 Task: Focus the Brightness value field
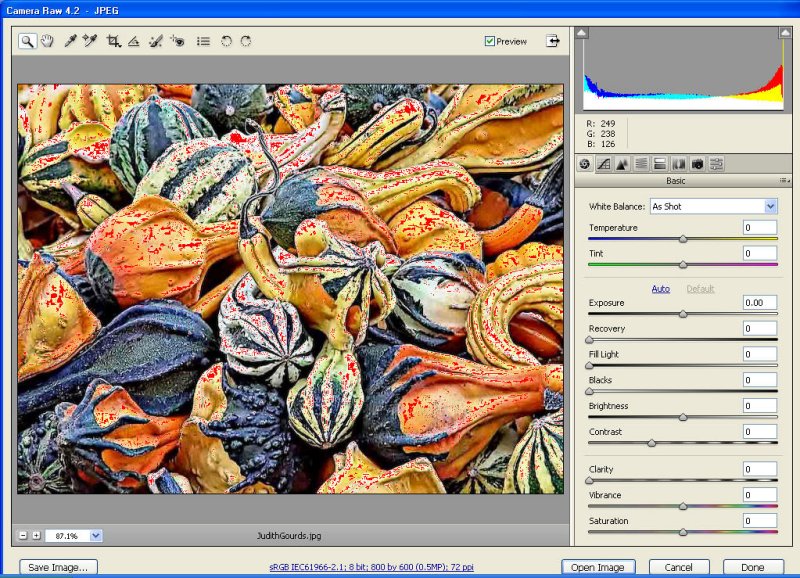point(760,406)
